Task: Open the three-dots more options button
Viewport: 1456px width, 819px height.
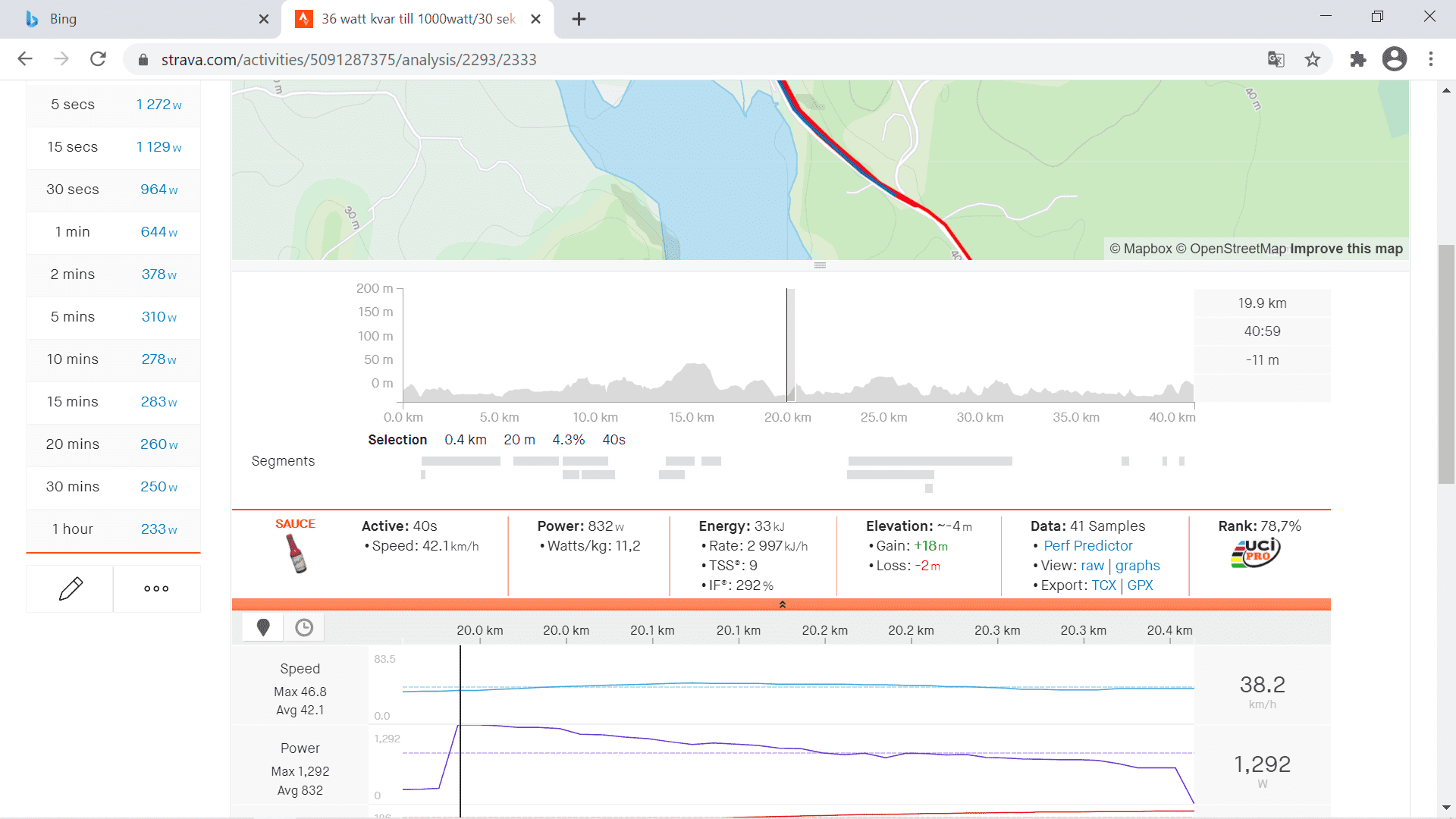Action: coord(156,588)
